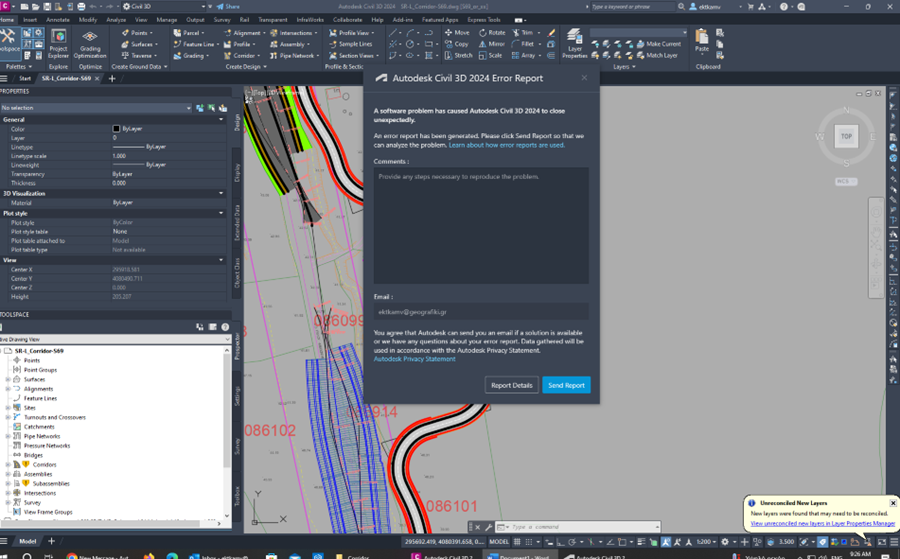Toggle drawing grid display in status bar
This screenshot has height=559, width=900.
tap(517, 542)
